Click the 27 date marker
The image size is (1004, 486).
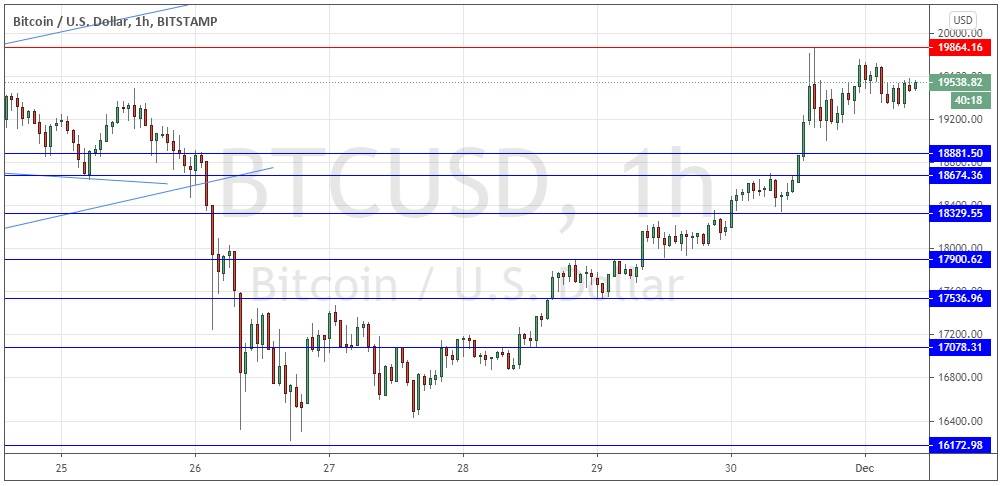329,468
